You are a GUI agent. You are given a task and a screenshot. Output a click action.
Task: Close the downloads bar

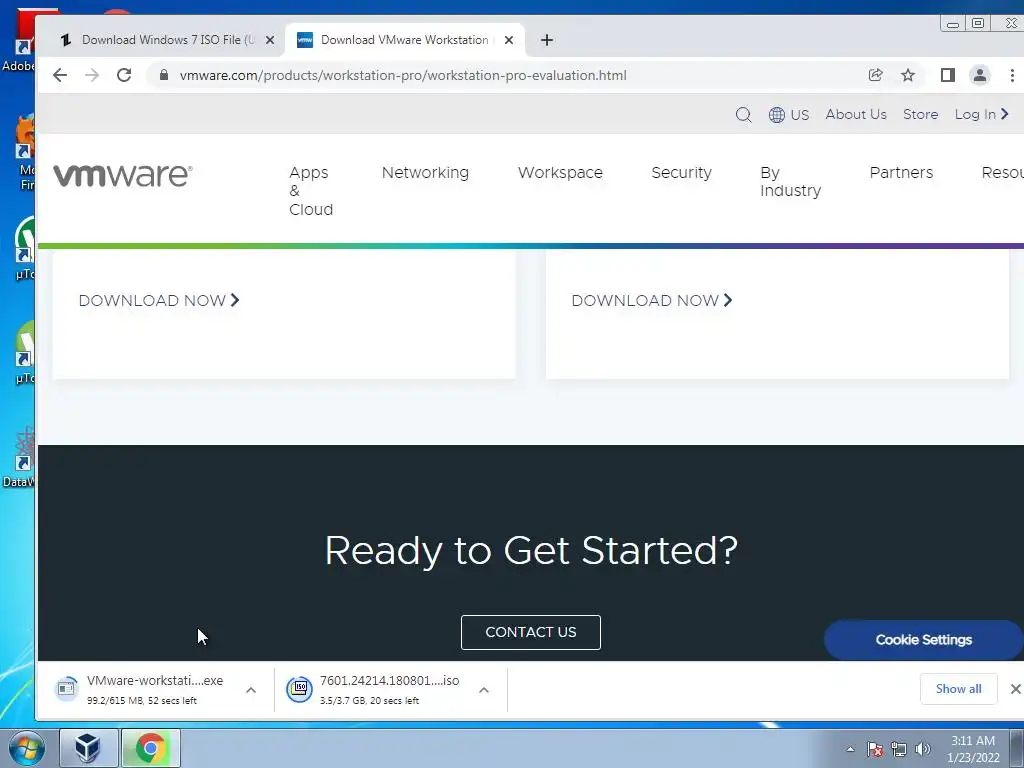click(1016, 689)
